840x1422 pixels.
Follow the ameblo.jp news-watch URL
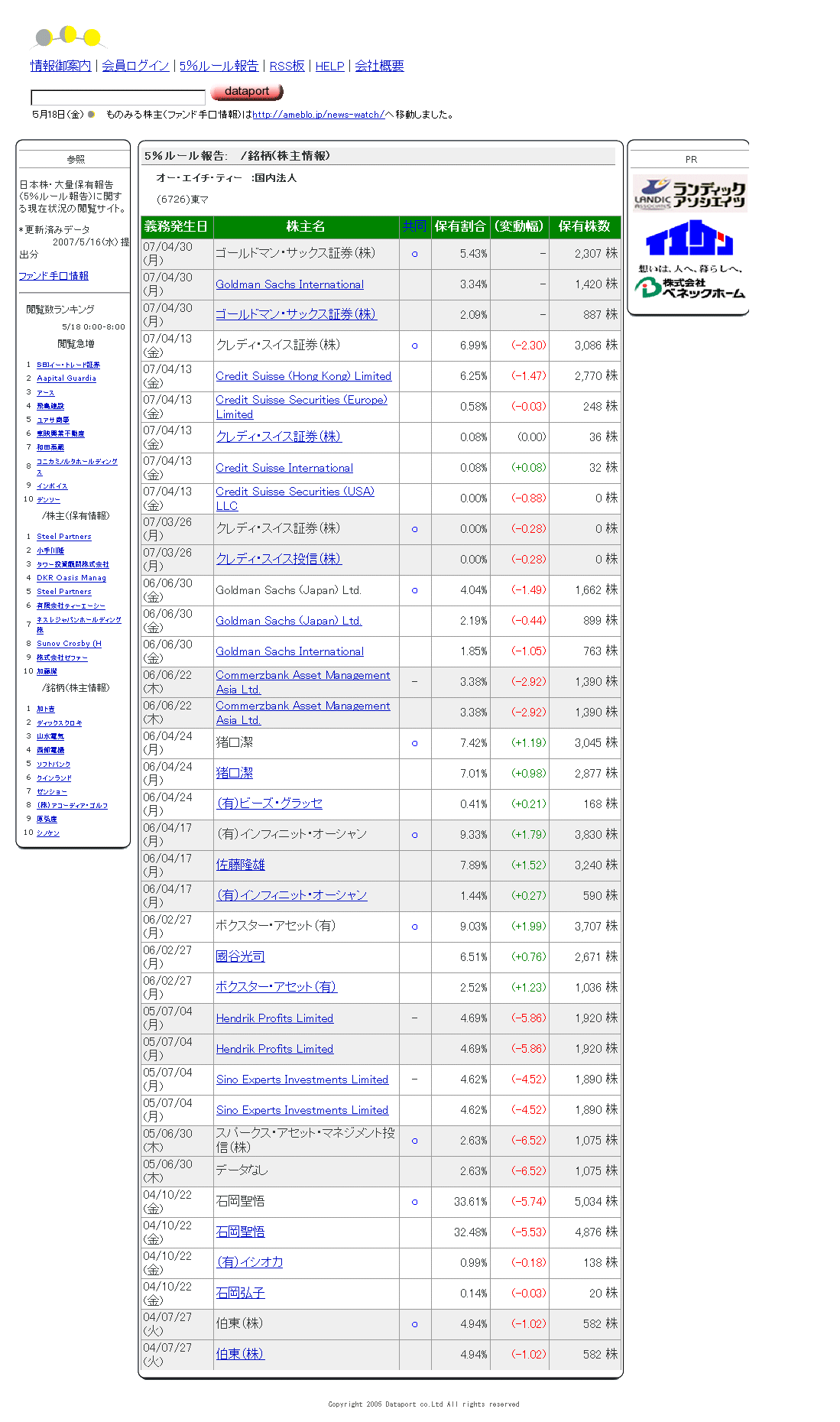tap(318, 115)
